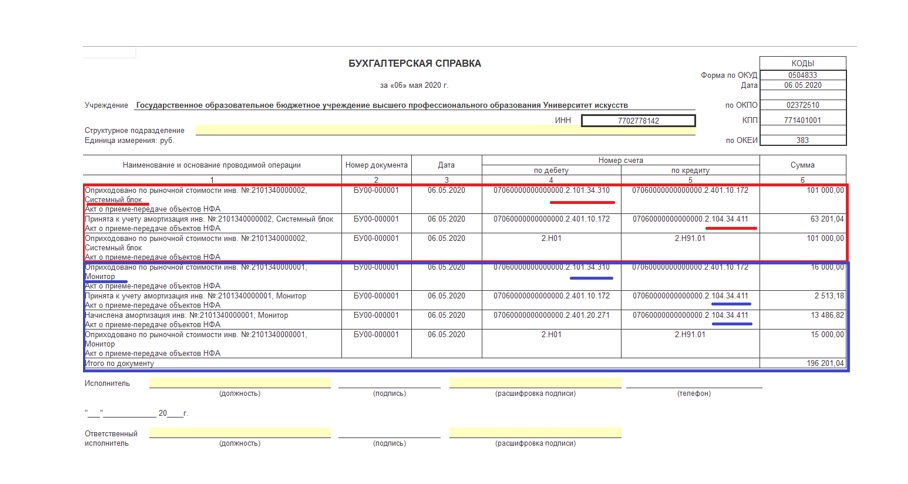Click the Ответственный исполнитель должность yellow field

click(x=239, y=433)
